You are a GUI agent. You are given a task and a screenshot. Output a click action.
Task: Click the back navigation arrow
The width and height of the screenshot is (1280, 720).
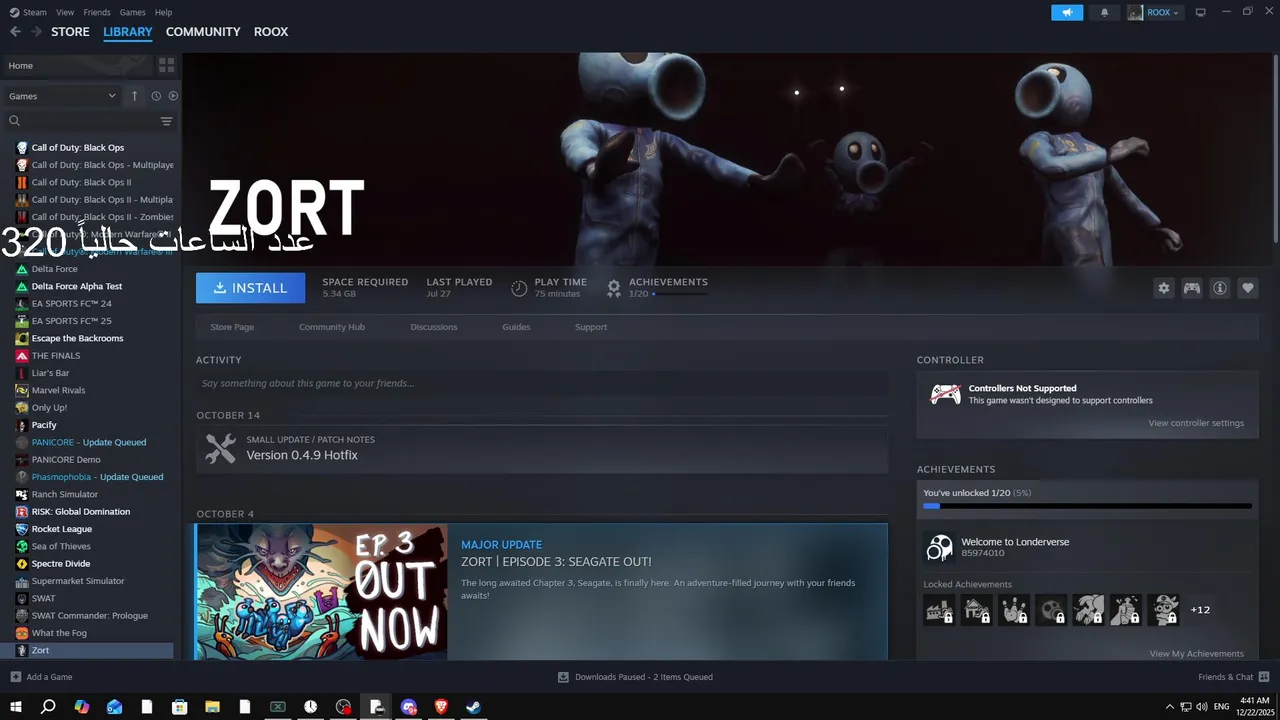pyautogui.click(x=15, y=32)
